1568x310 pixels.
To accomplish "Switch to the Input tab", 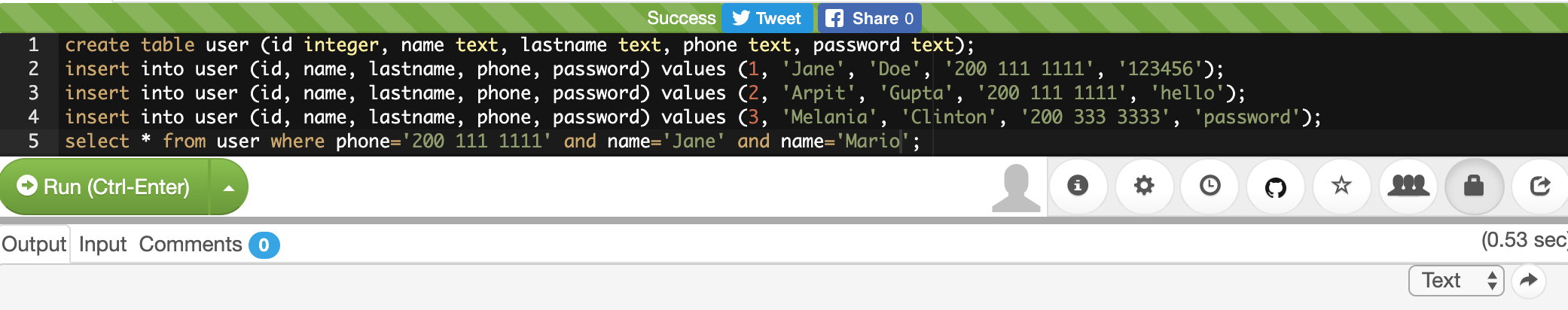I will click(102, 245).
